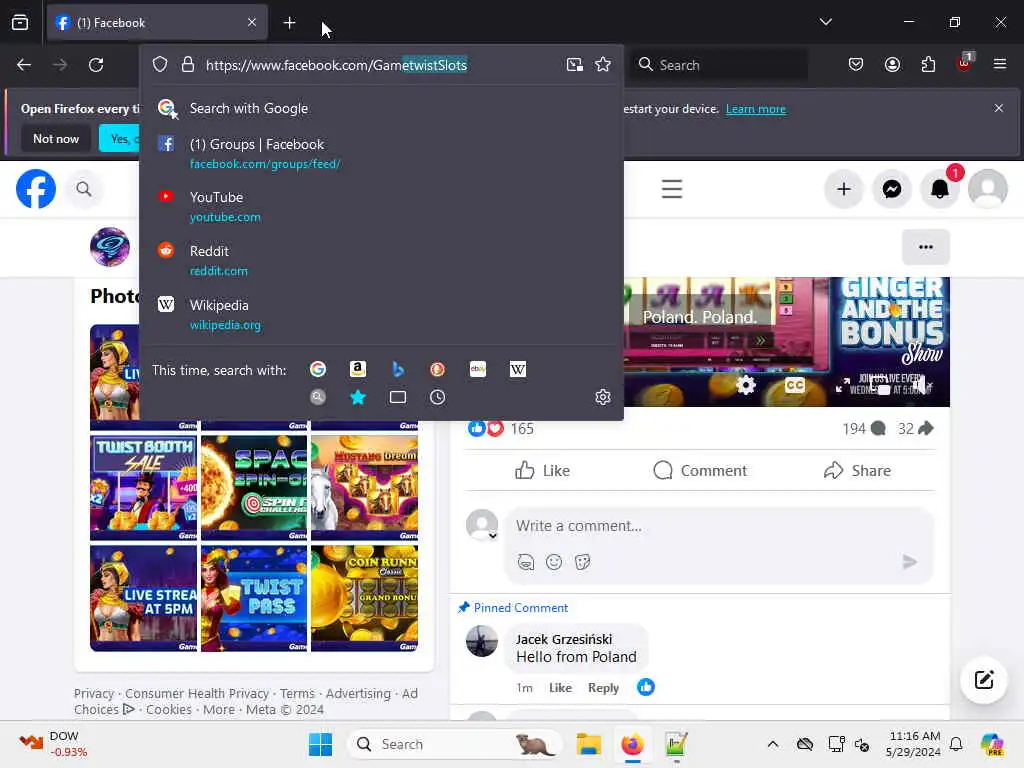Open the taskbar notifications bell

tap(956, 744)
